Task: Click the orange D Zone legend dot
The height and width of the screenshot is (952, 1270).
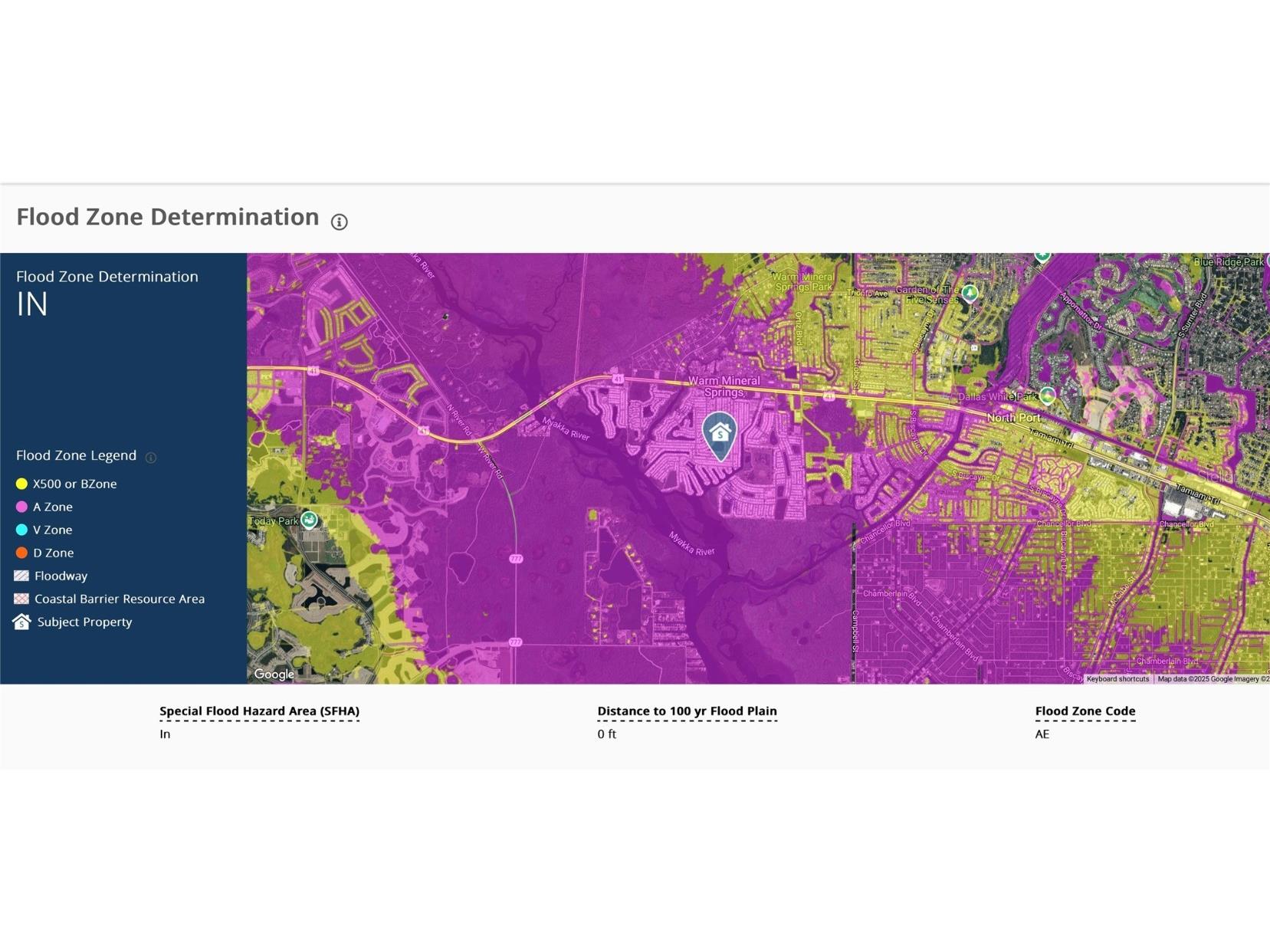Action: [x=21, y=553]
